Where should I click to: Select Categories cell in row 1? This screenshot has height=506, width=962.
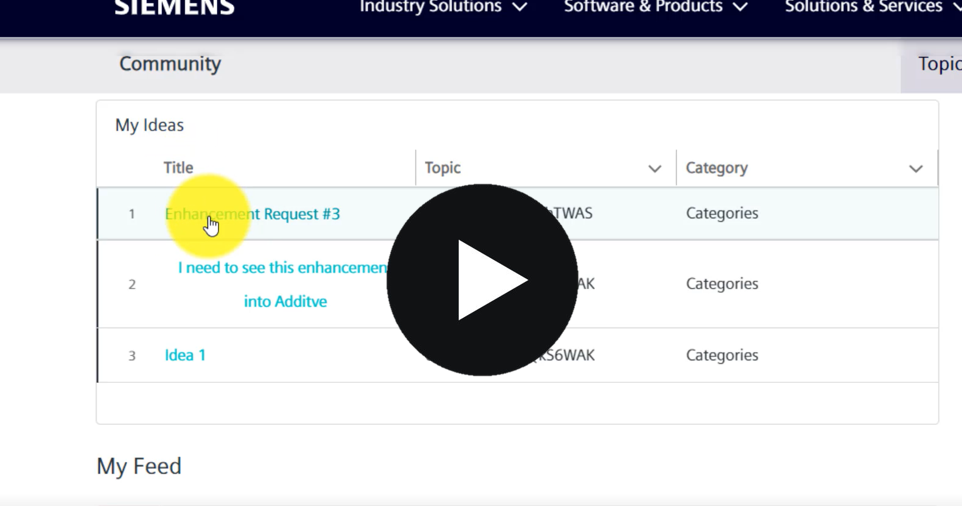(x=722, y=213)
